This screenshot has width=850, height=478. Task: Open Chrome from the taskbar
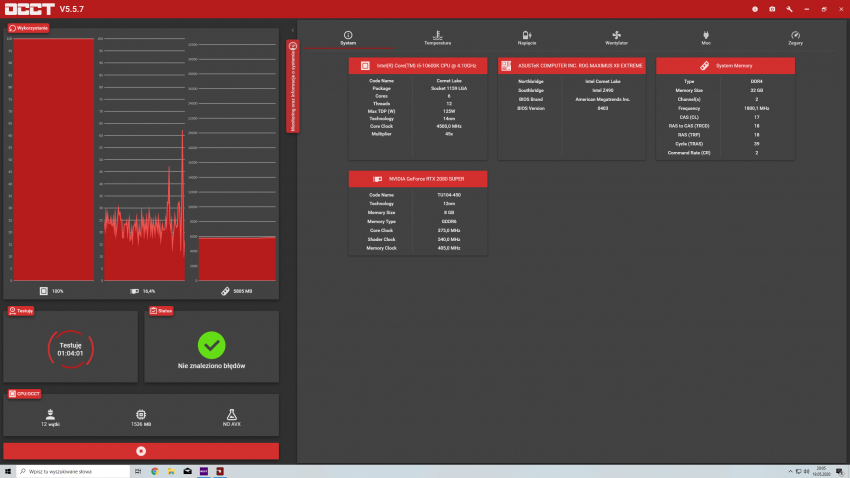click(x=154, y=471)
